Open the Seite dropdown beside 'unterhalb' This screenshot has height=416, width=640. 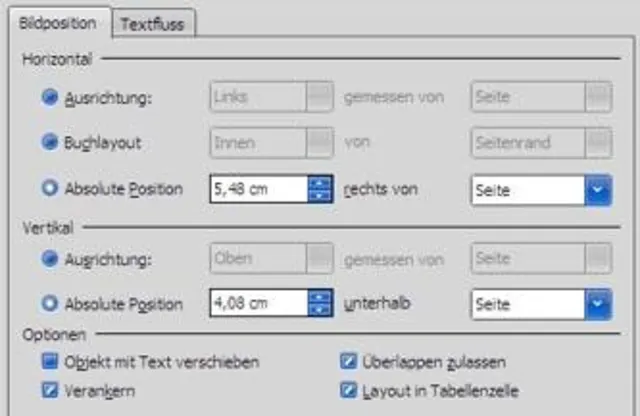point(598,303)
